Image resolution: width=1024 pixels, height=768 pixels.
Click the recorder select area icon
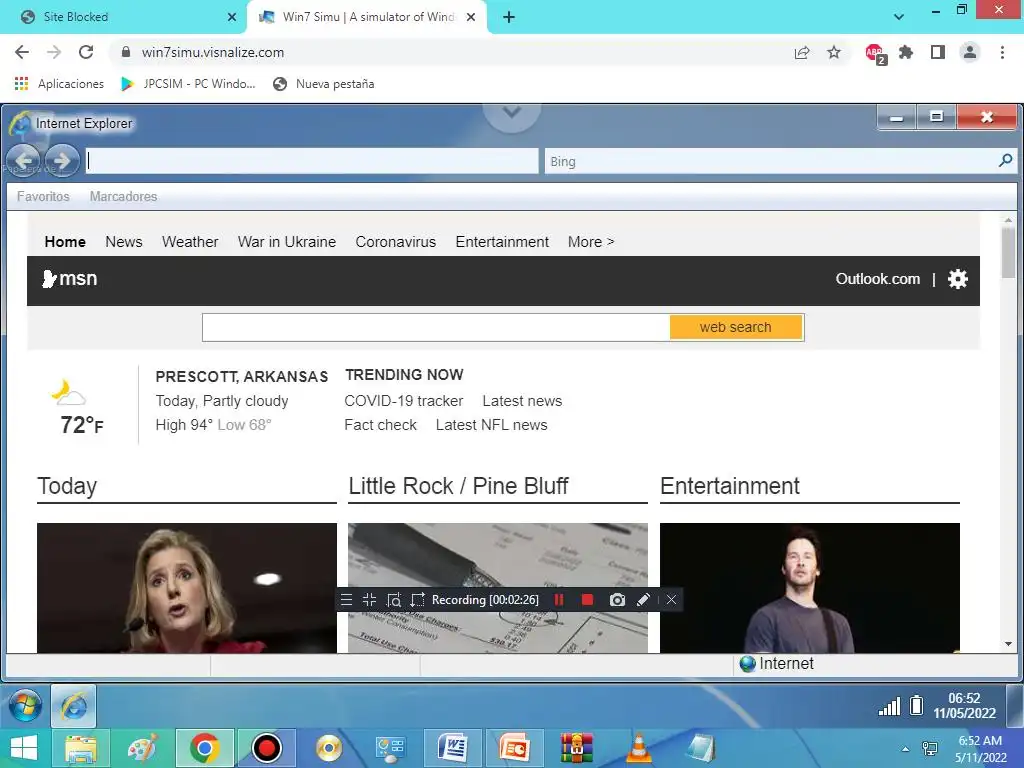[417, 600]
